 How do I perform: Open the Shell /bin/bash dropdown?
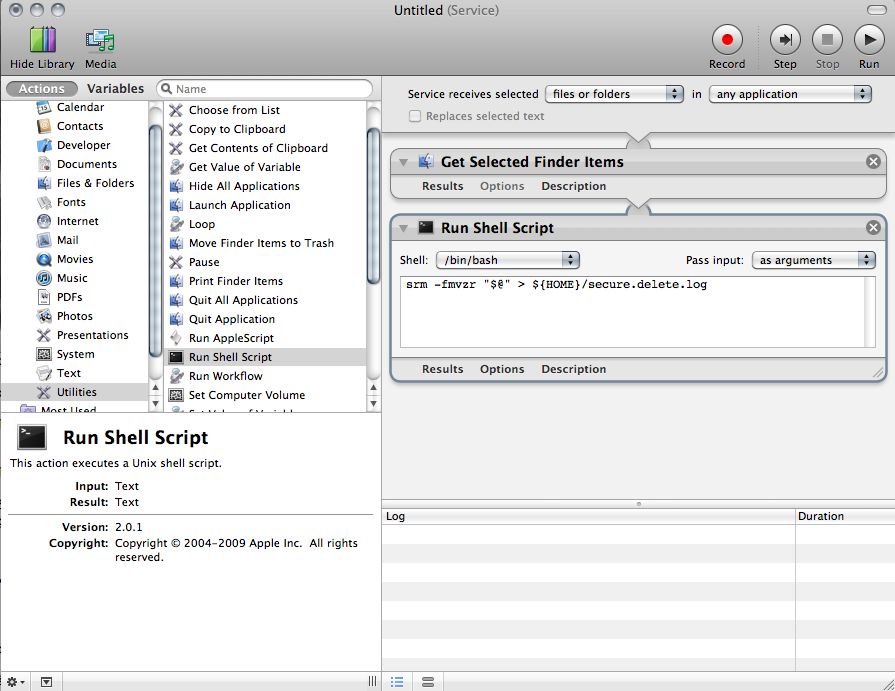pos(507,260)
